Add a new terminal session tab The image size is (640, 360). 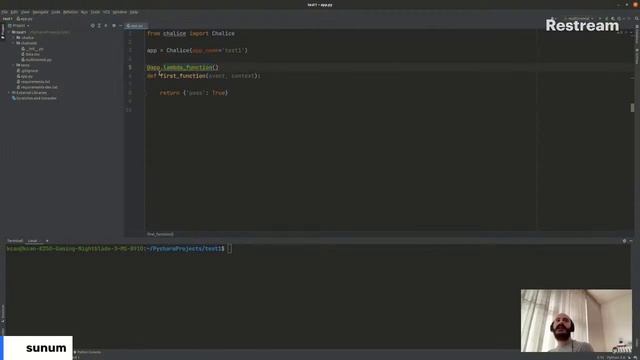(x=47, y=241)
